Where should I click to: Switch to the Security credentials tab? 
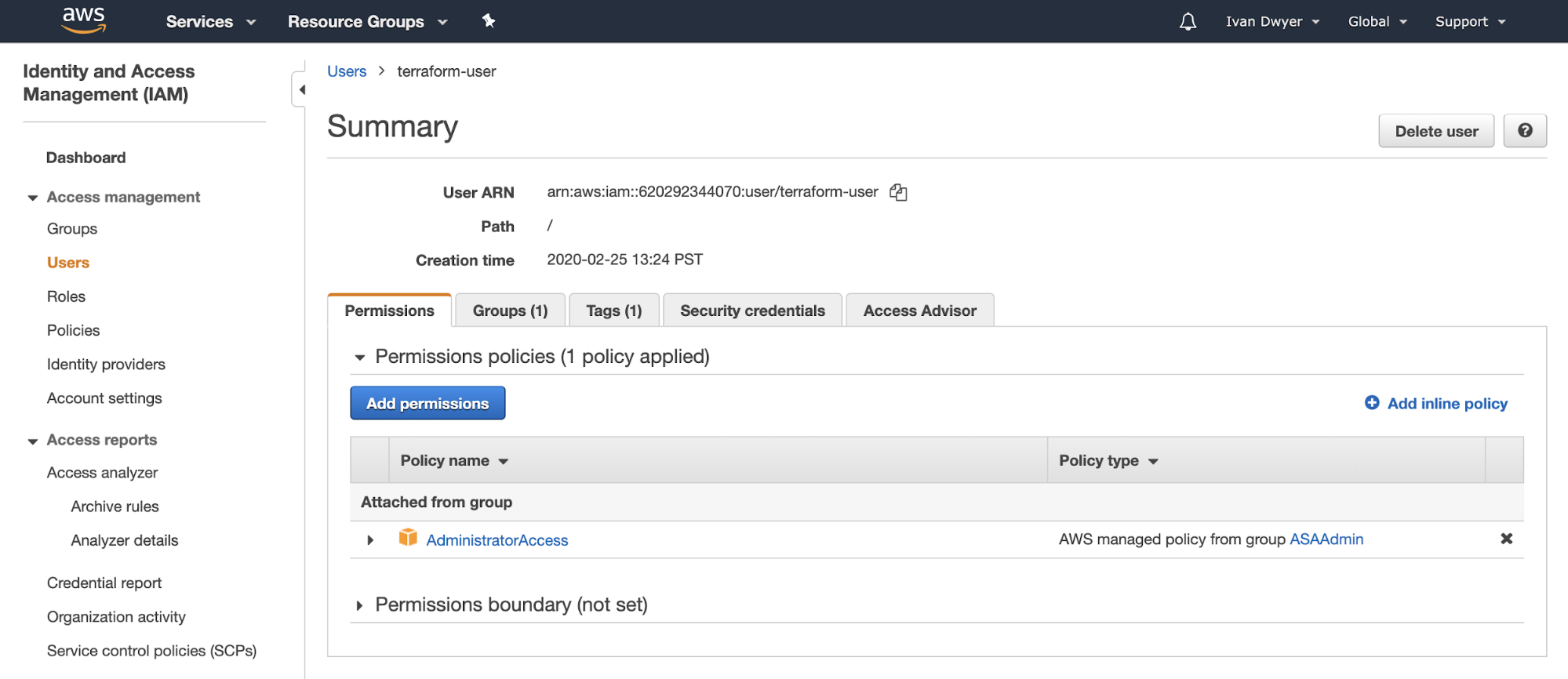[x=751, y=310]
